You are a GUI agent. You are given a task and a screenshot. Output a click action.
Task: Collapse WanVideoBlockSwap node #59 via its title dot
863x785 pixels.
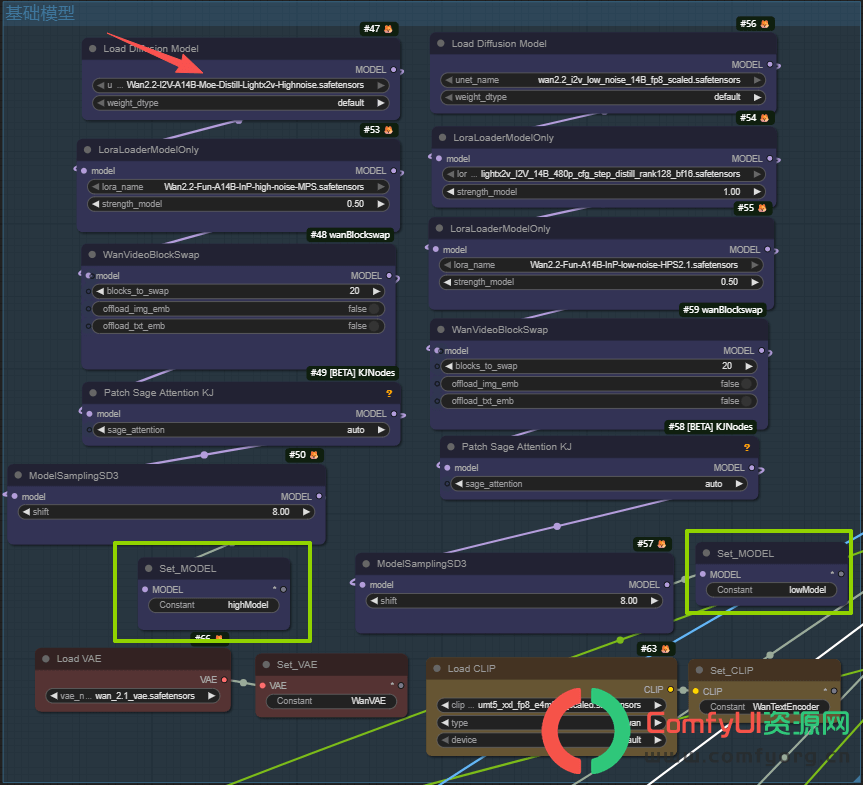pos(441,329)
